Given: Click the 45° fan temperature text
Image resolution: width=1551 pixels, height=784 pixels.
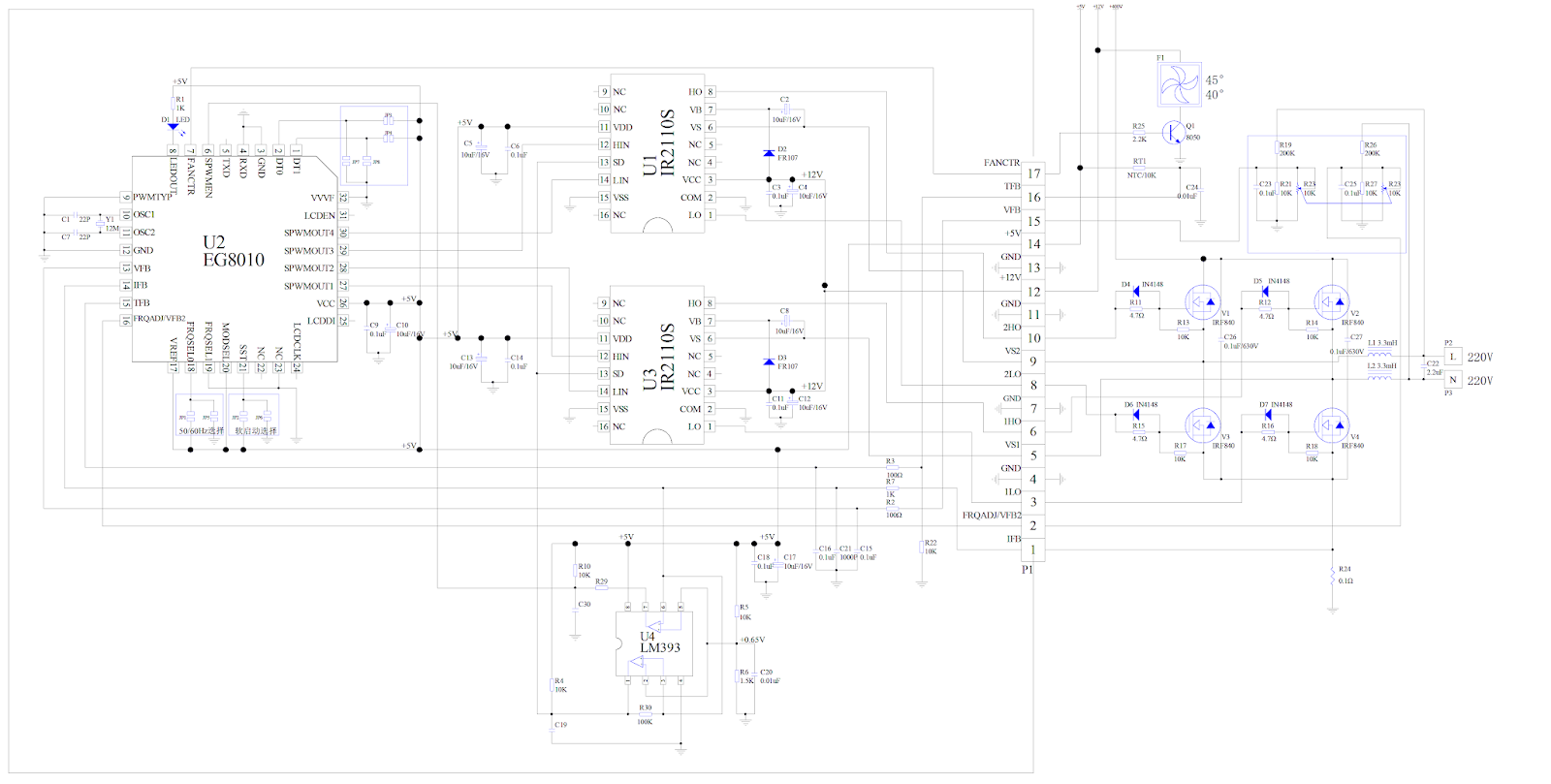Looking at the screenshot, I should pos(1215,80).
